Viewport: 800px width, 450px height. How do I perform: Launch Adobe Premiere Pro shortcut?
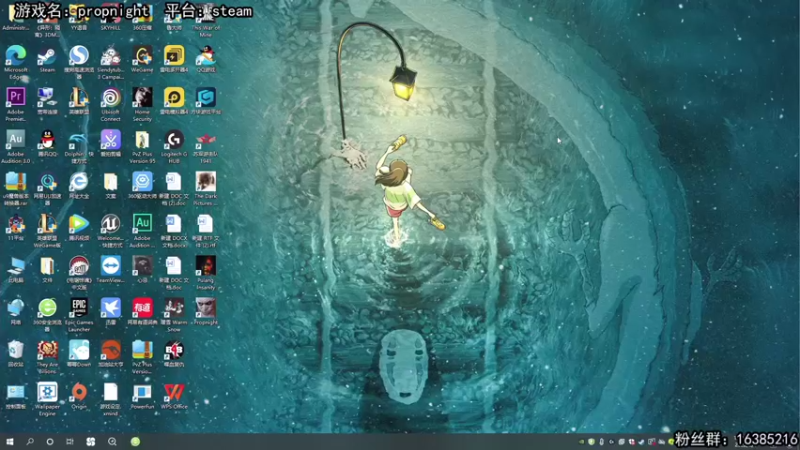tap(16, 97)
